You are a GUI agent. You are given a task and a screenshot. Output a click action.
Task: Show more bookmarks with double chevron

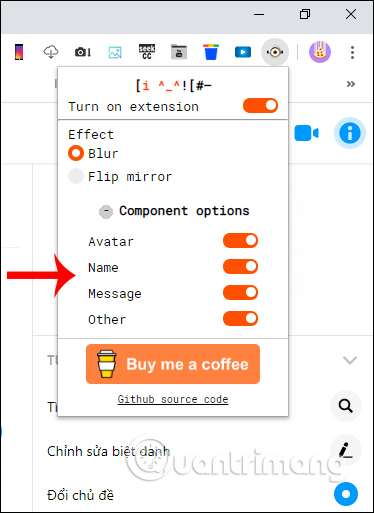pyautogui.click(x=351, y=84)
